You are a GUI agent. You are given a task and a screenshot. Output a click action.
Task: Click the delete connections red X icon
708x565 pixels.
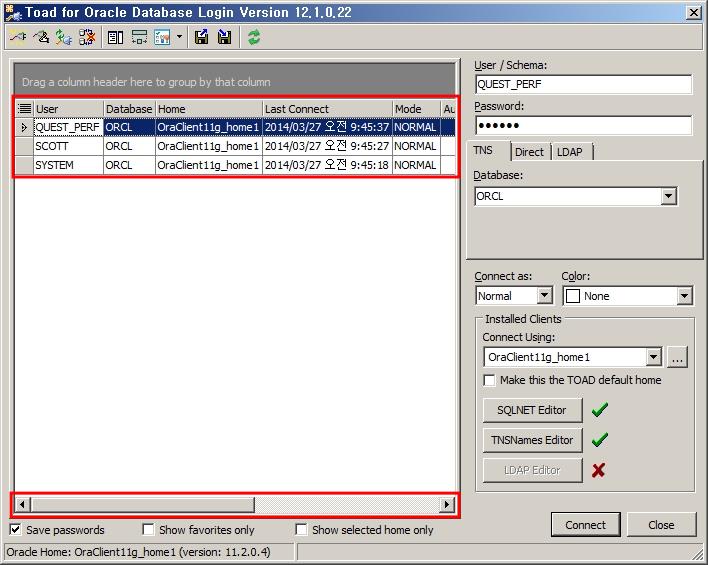[87, 37]
